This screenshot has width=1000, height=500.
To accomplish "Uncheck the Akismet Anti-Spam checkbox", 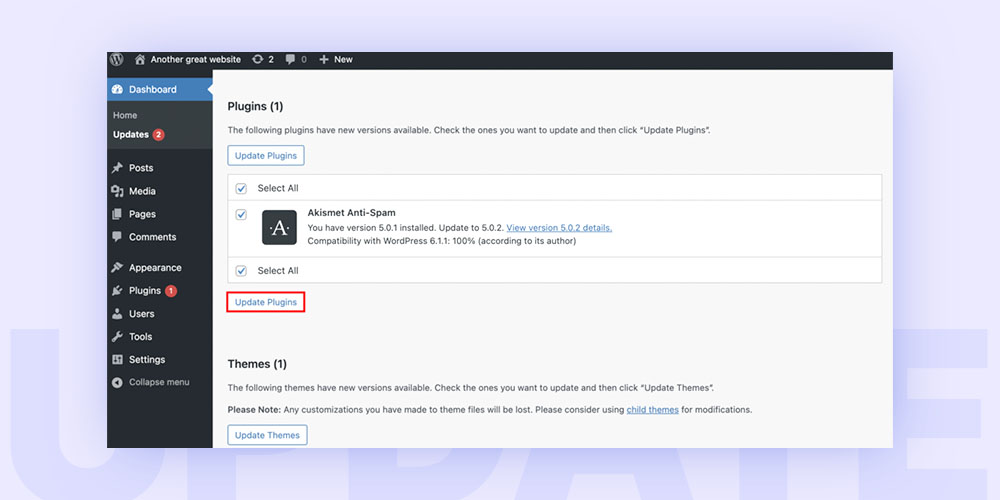I will 241,214.
